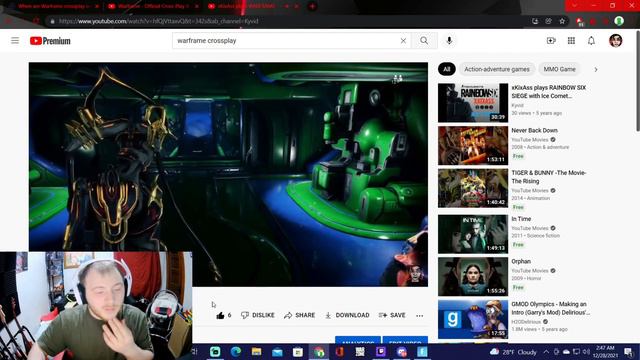This screenshot has height=360, width=640.
Task: Open Twitch app from the taskbar
Action: tap(381, 351)
